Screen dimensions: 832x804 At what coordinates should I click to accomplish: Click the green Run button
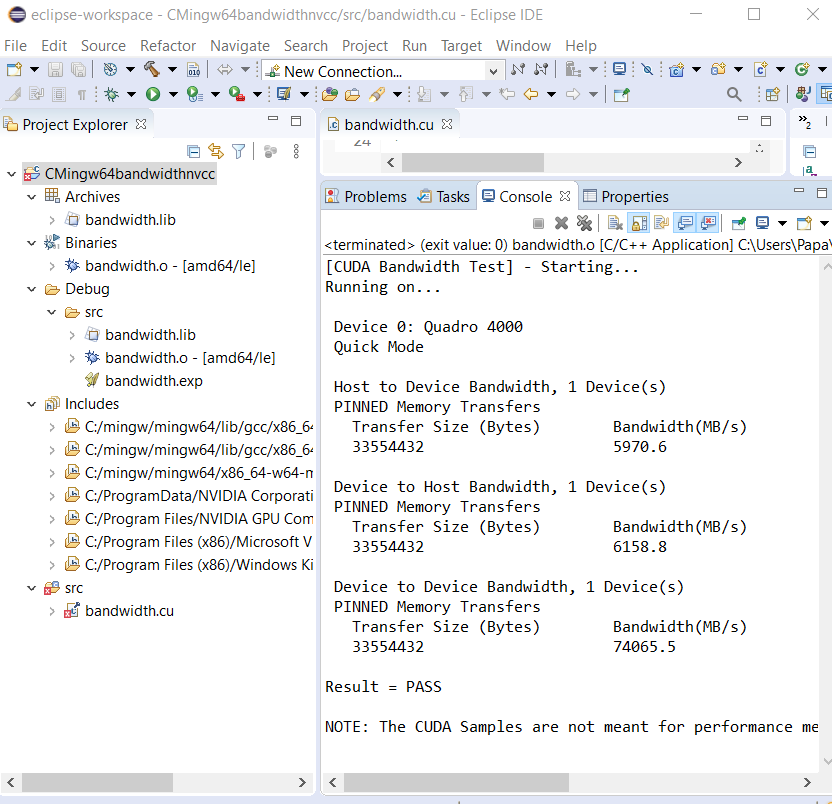click(153, 94)
